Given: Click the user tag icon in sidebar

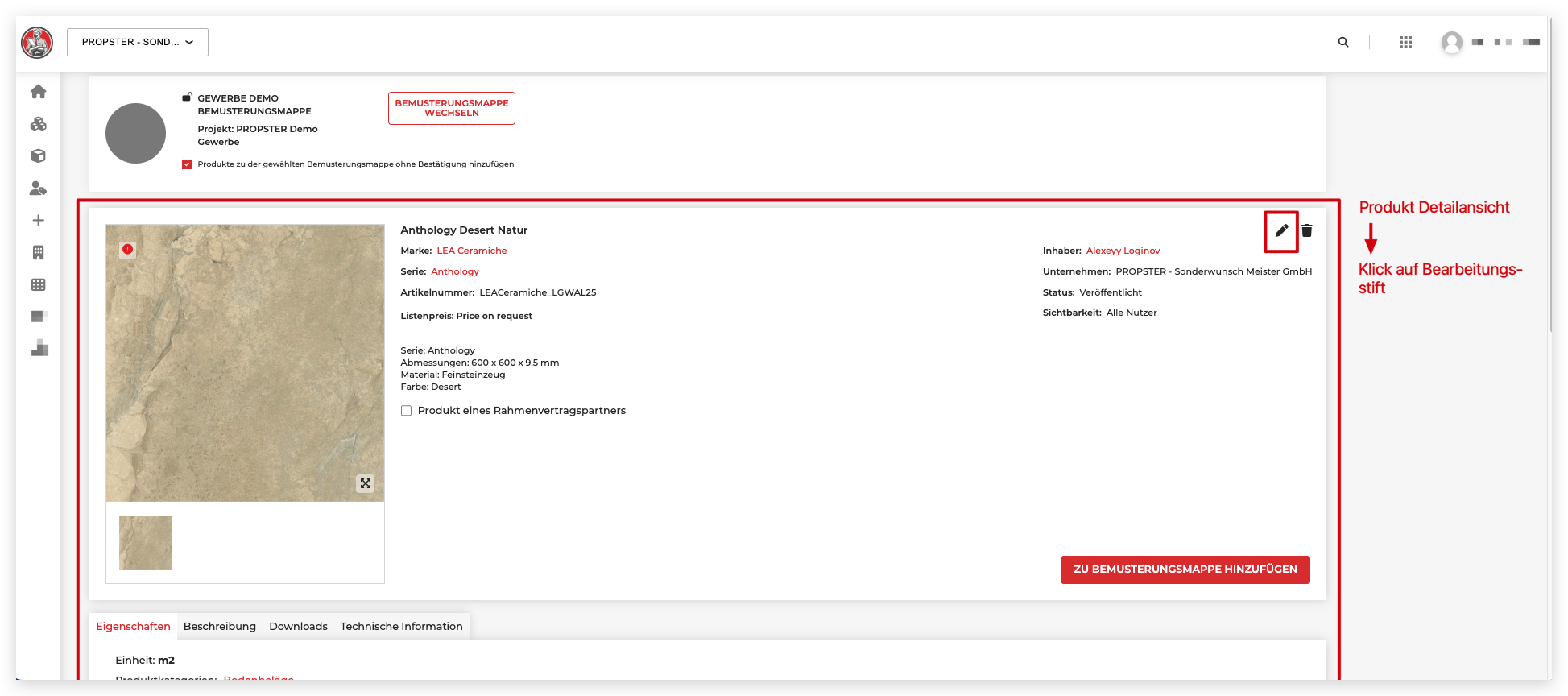Looking at the screenshot, I should click(x=38, y=188).
